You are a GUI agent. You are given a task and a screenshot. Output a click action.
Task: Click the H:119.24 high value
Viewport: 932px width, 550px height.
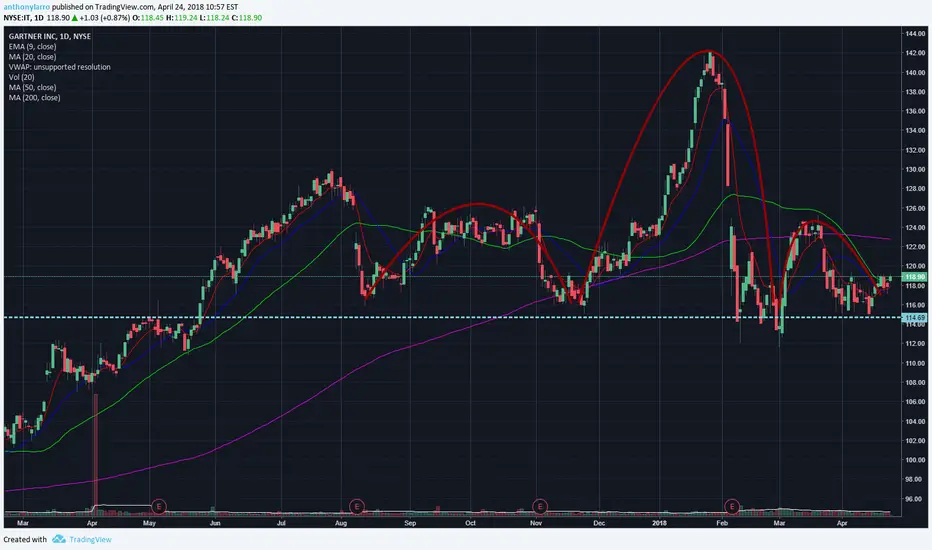[x=181, y=18]
